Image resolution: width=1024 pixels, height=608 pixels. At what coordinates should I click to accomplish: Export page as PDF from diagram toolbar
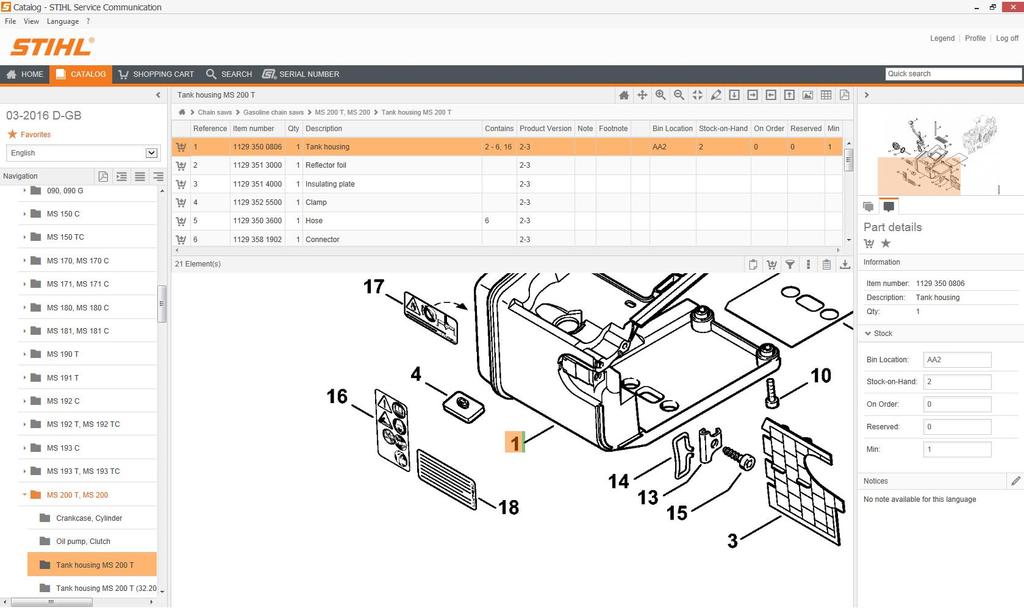point(844,95)
